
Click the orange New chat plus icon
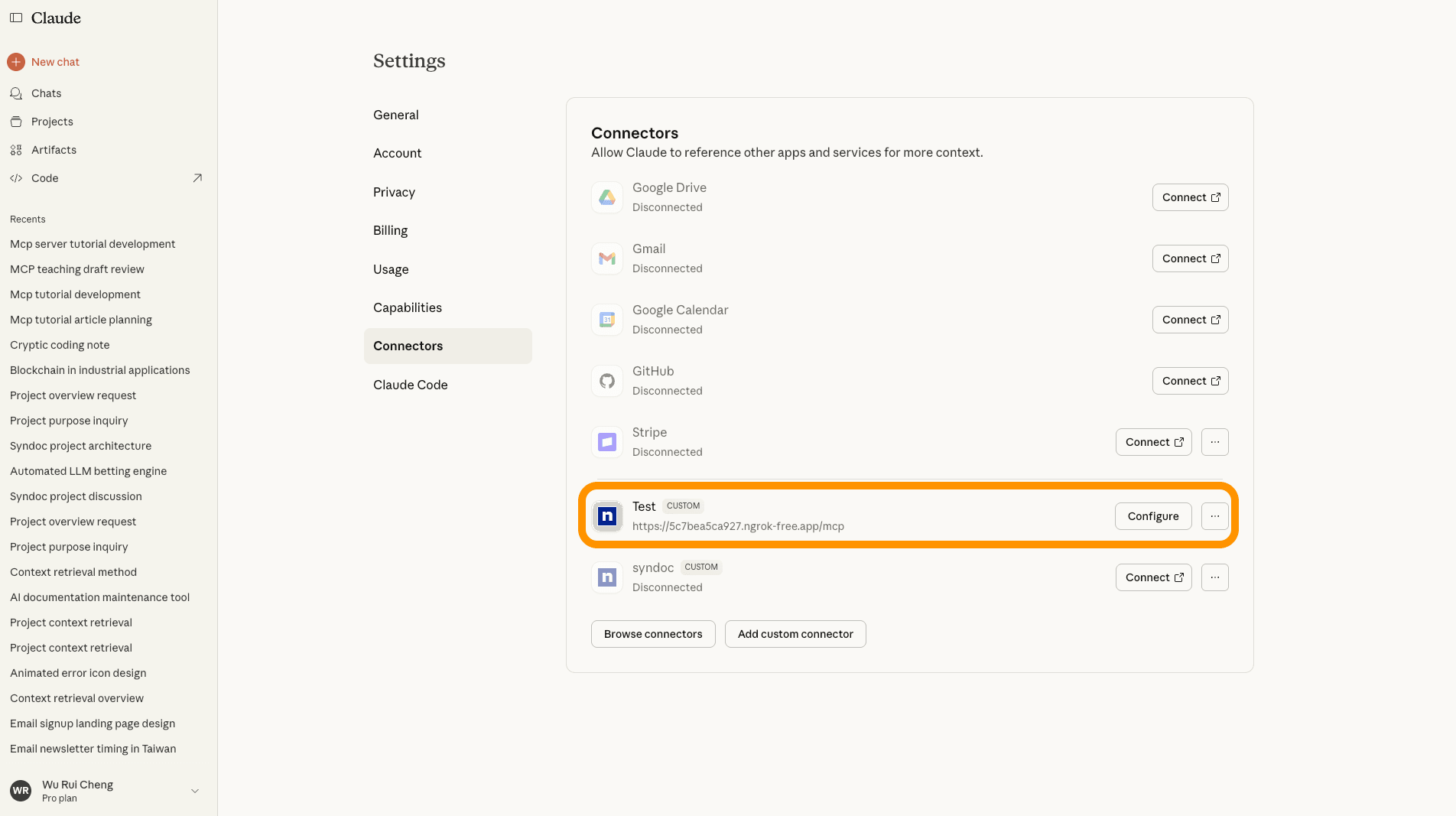click(16, 62)
